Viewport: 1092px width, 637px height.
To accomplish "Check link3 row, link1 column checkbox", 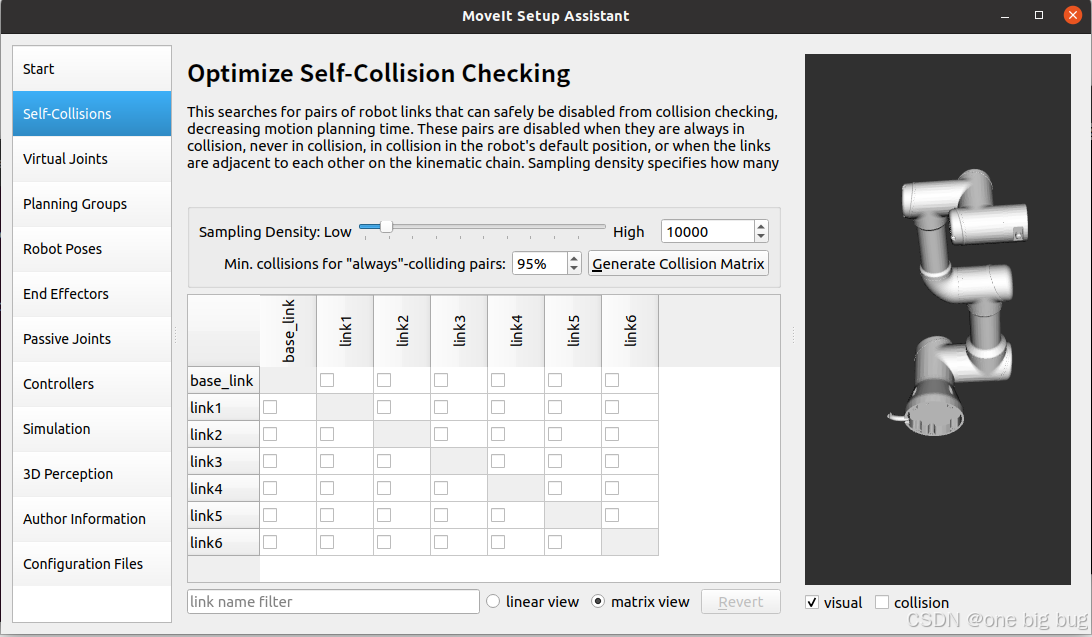I will coord(327,461).
